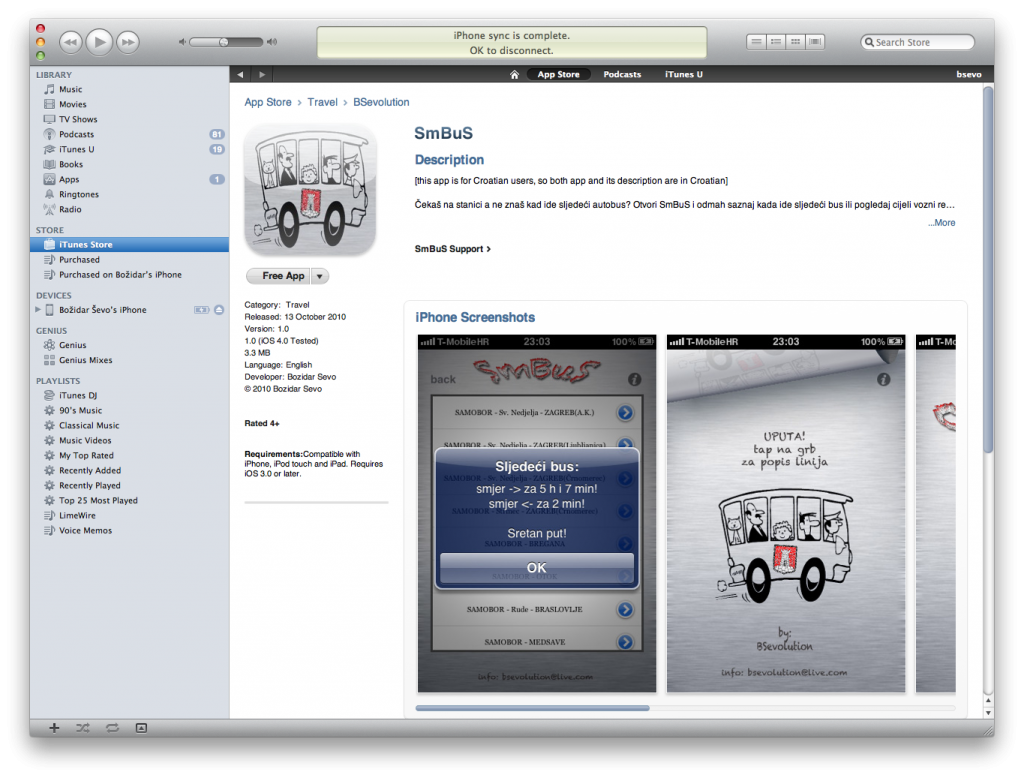
Task: Click the high volume speaker icon
Action: coord(272,42)
